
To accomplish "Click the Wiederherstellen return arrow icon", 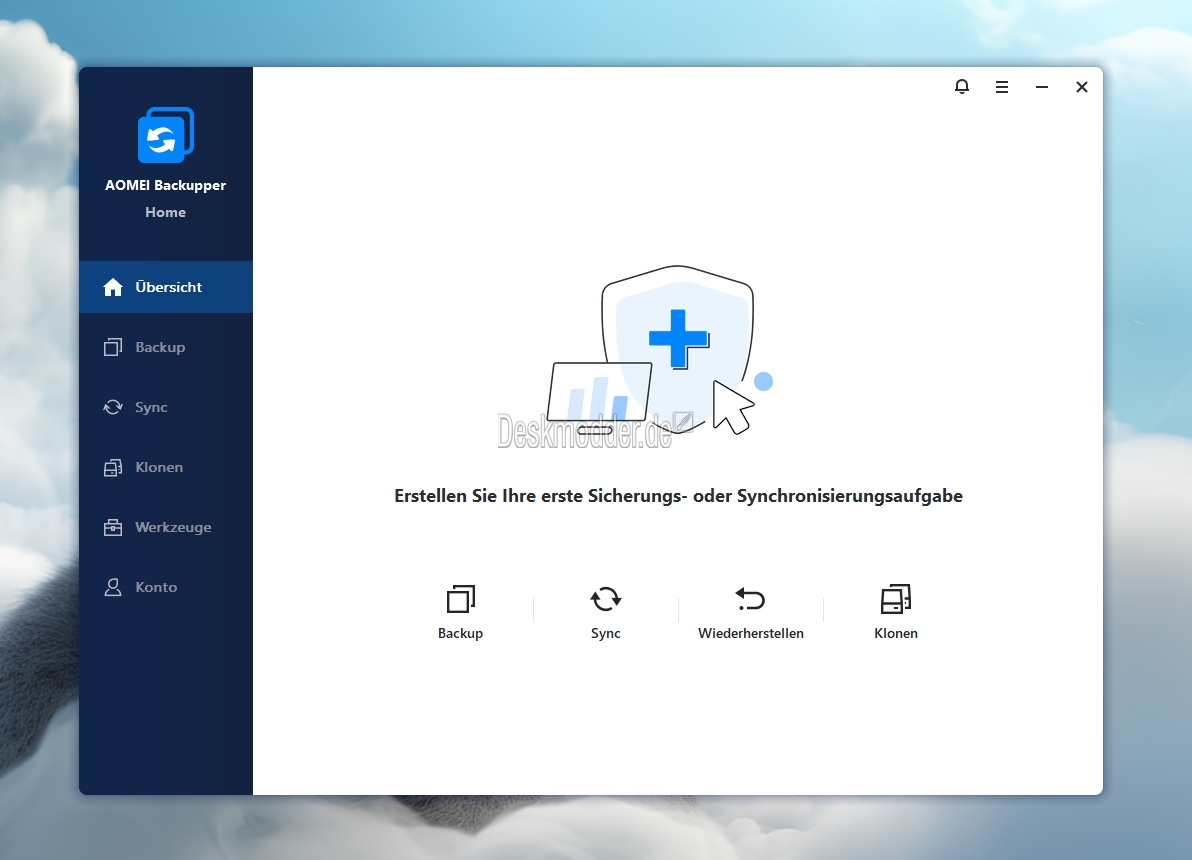I will pyautogui.click(x=750, y=599).
